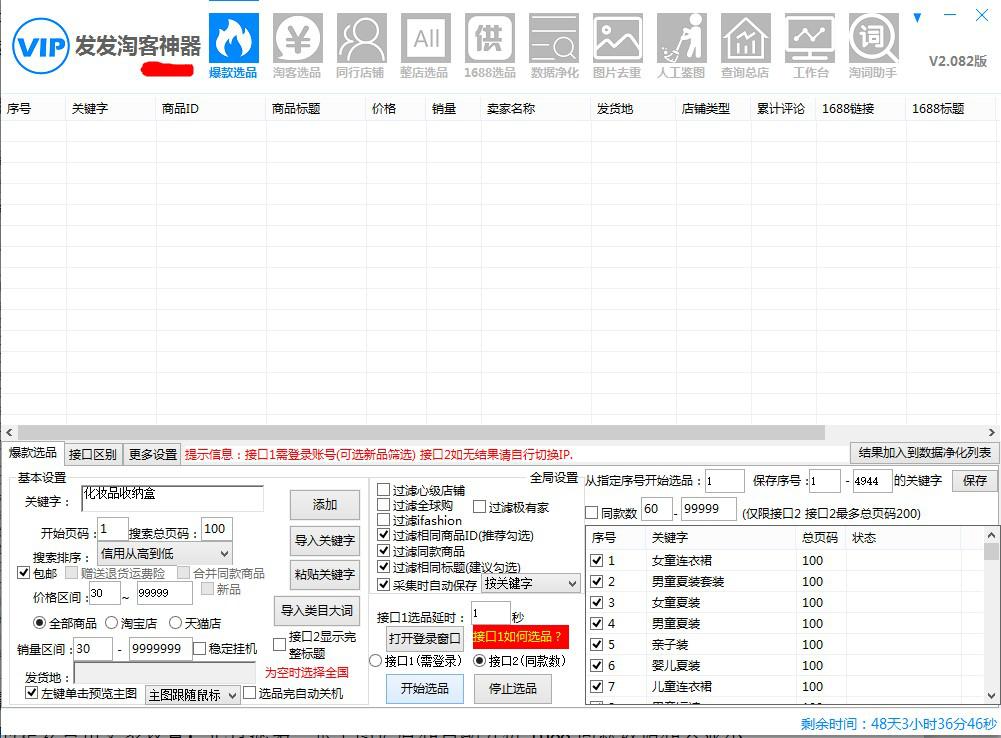Disable 过滤相同商品ID(推荐勾选)
This screenshot has height=738, width=1001.
pyautogui.click(x=383, y=535)
